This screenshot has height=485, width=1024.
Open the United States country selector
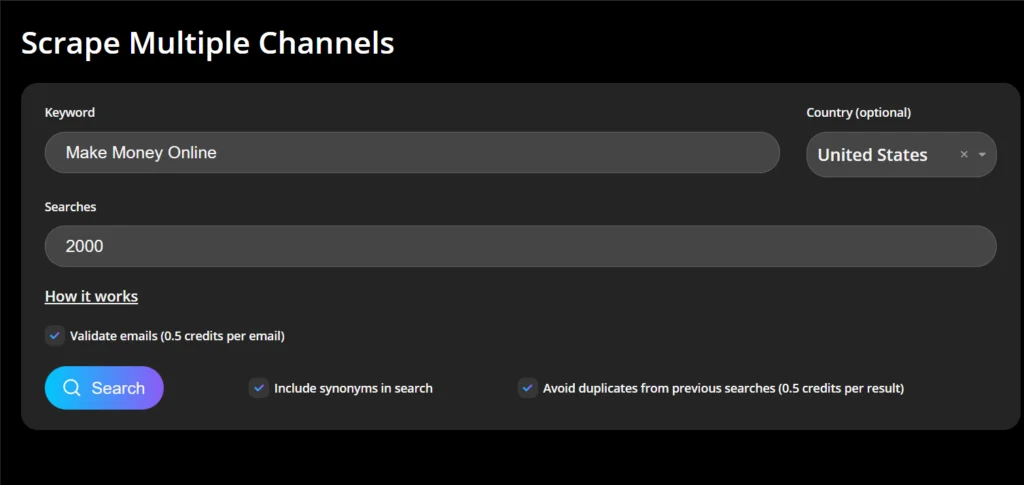point(873,155)
